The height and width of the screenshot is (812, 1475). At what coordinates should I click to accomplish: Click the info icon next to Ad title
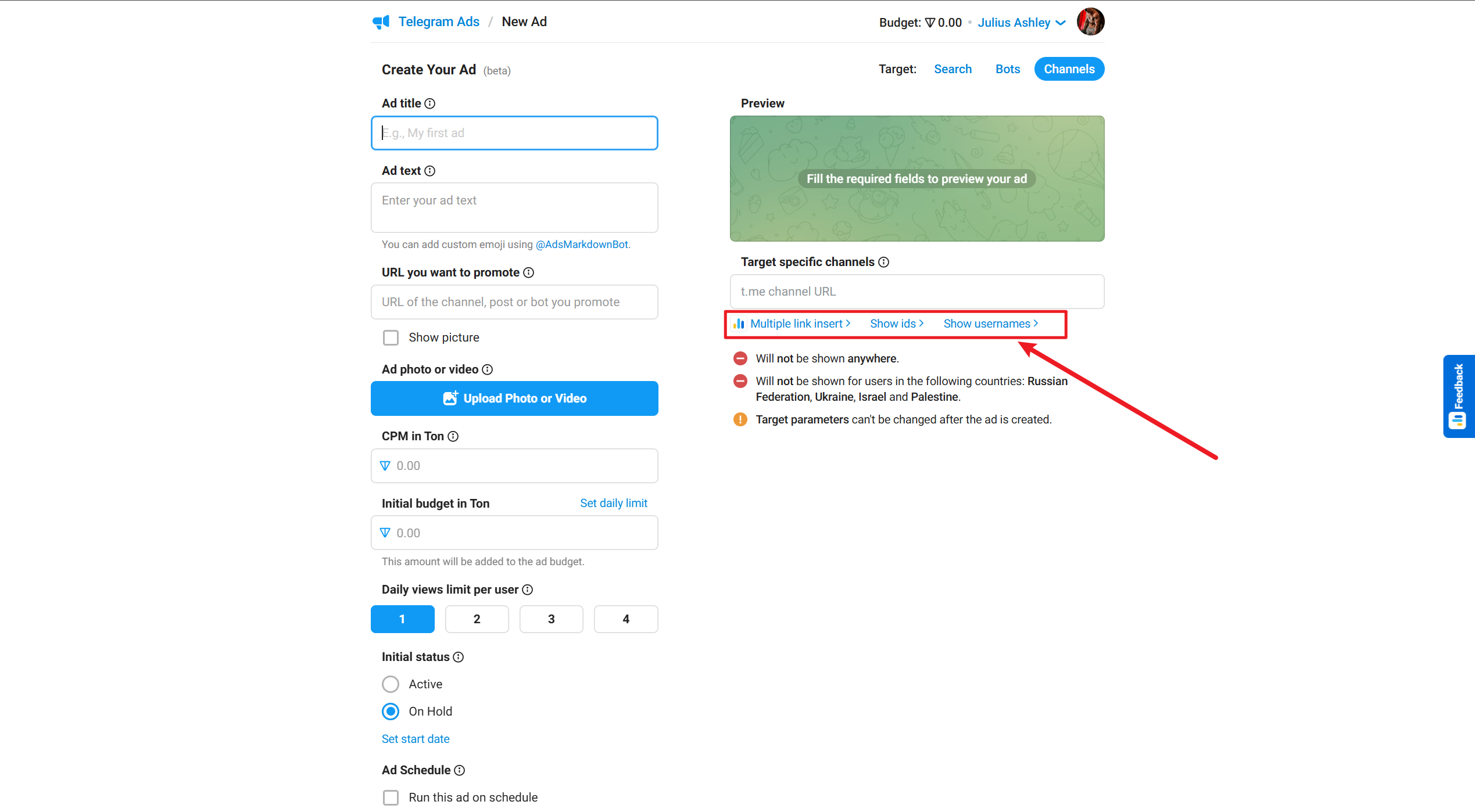430,103
